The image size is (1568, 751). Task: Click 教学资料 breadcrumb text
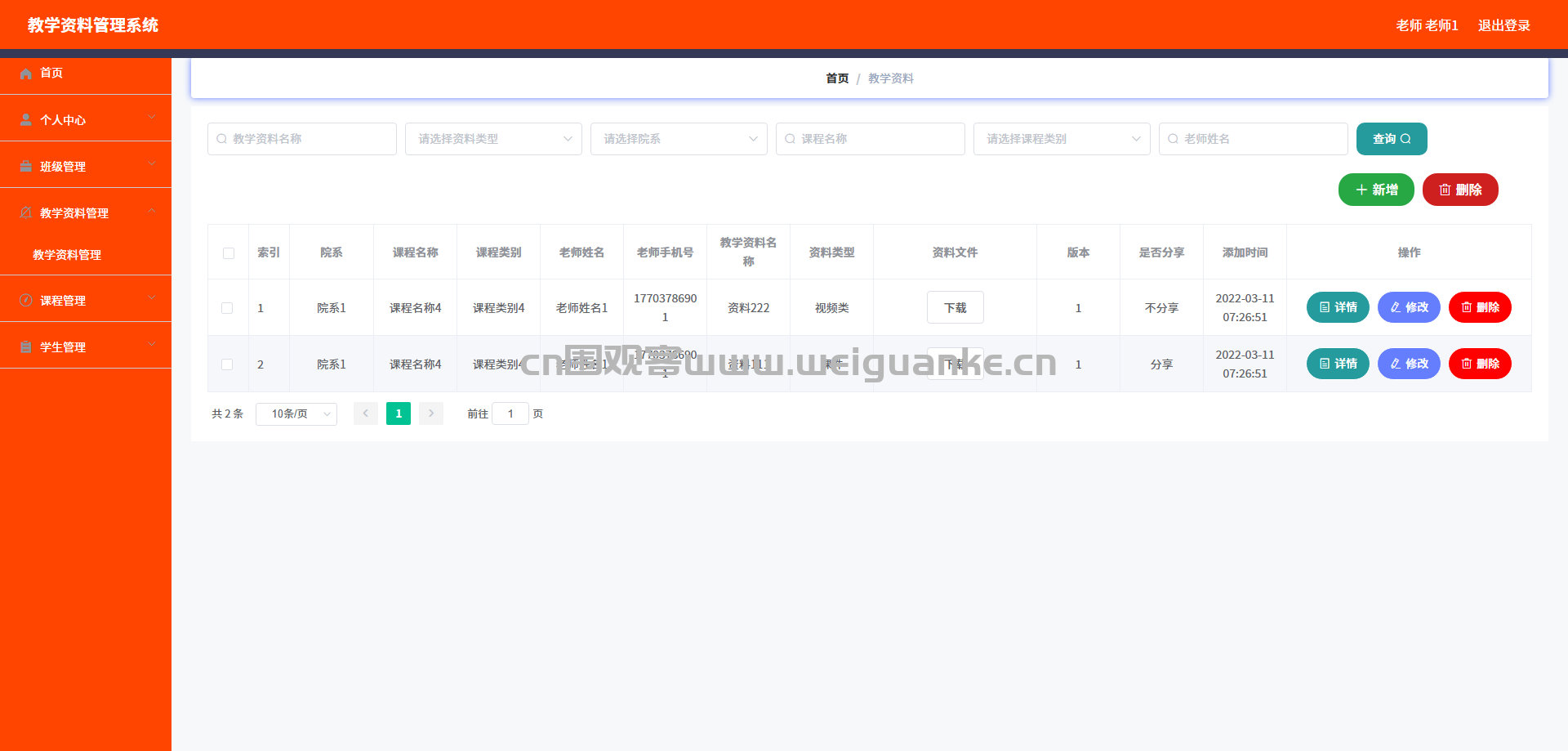coord(891,78)
